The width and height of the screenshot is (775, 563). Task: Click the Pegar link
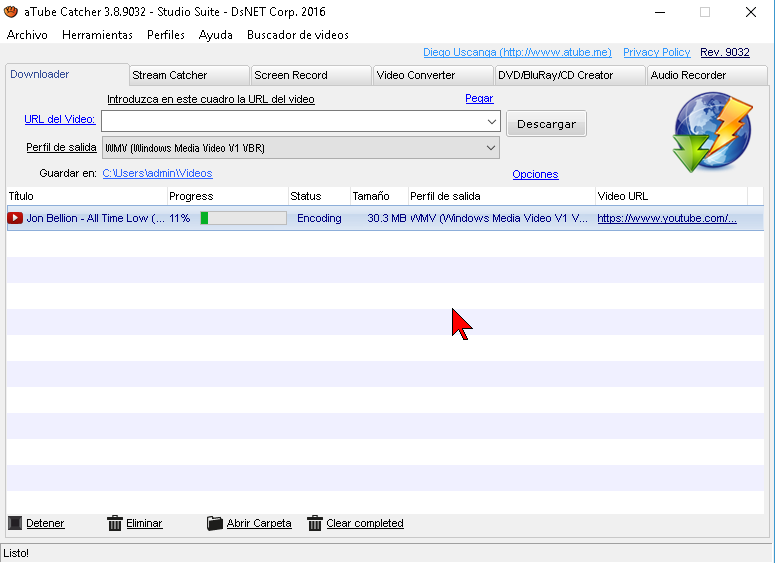pyautogui.click(x=479, y=98)
